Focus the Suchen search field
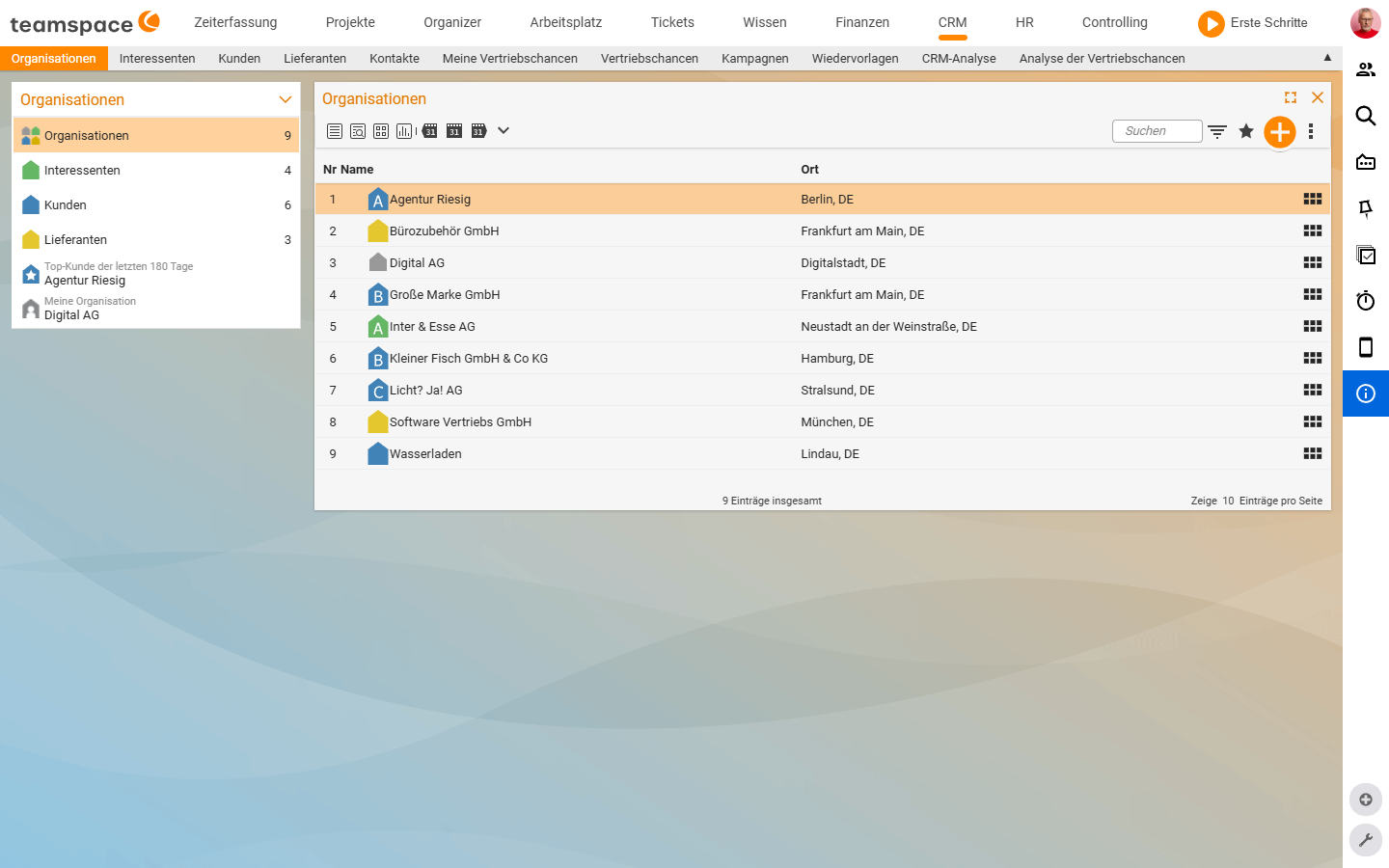 pos(1157,131)
